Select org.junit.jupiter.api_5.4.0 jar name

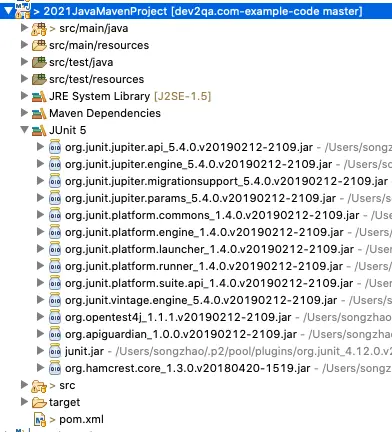coord(189,147)
